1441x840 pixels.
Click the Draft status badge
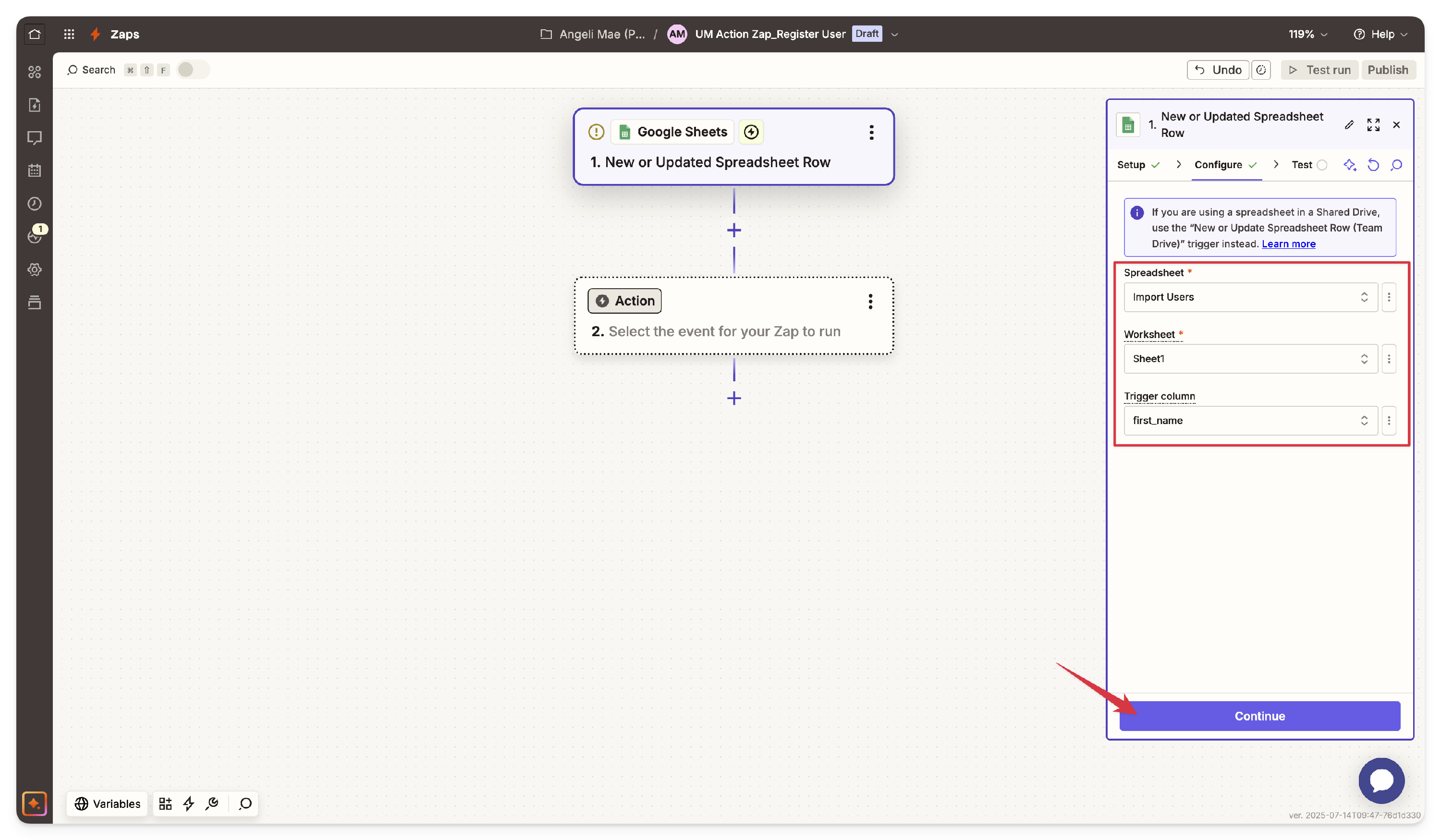pyautogui.click(x=867, y=34)
